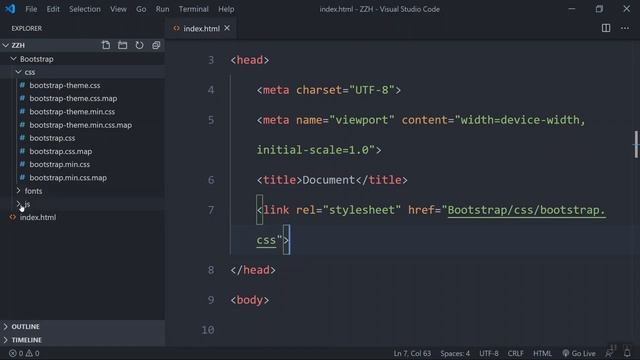Viewport: 640px width, 360px height.
Task: Start Go Live server
Action: pyautogui.click(x=579, y=353)
